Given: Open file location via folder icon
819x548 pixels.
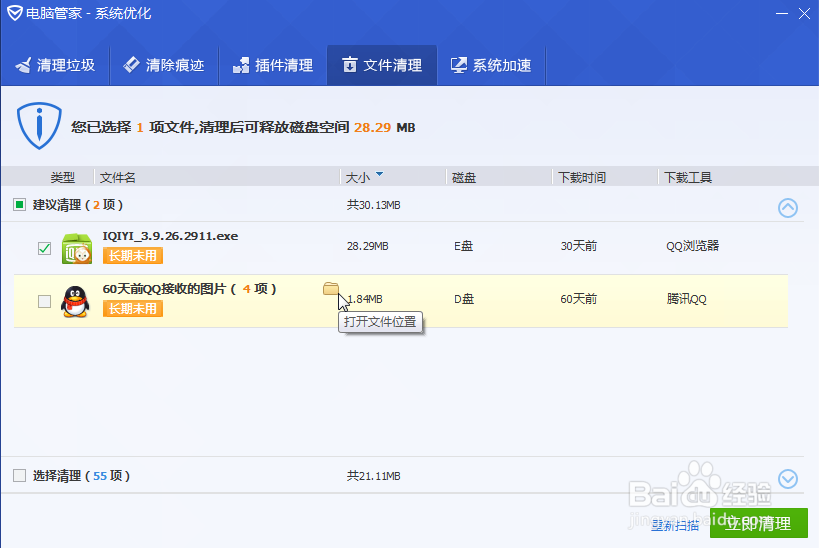Looking at the screenshot, I should (331, 288).
